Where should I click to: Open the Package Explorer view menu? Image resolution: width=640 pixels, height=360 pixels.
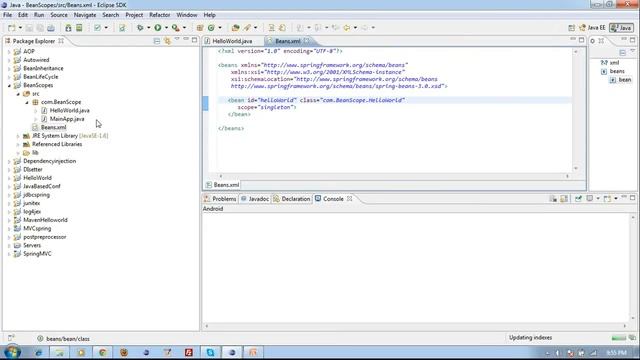pyautogui.click(x=177, y=40)
